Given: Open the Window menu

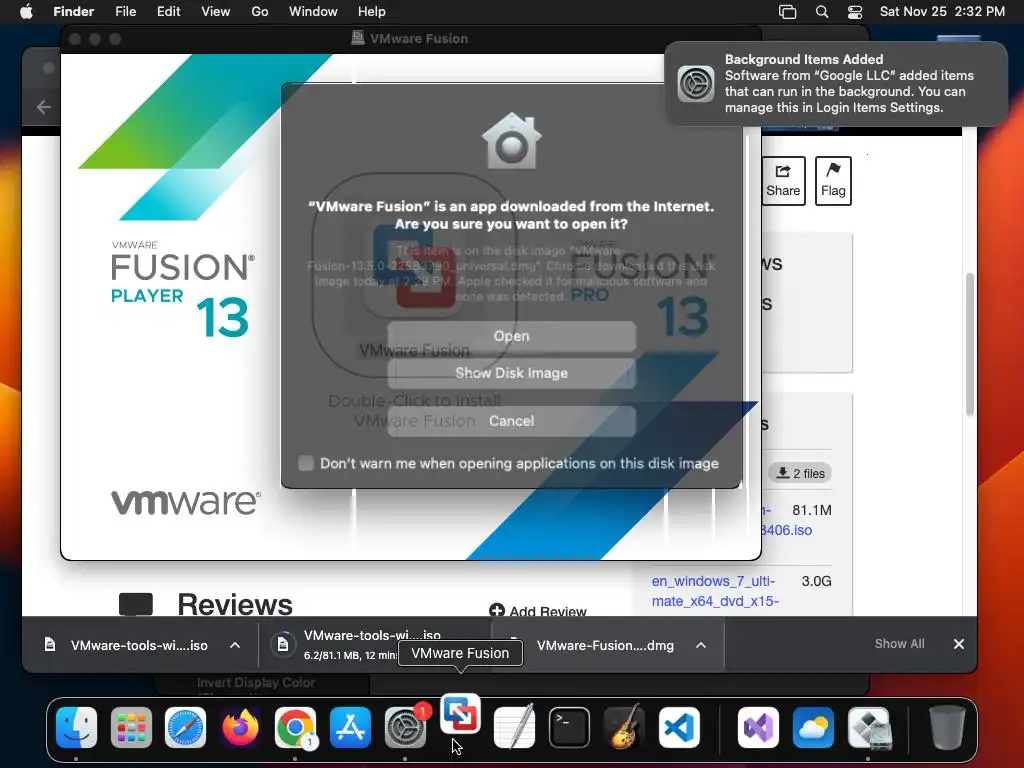Looking at the screenshot, I should (x=313, y=12).
